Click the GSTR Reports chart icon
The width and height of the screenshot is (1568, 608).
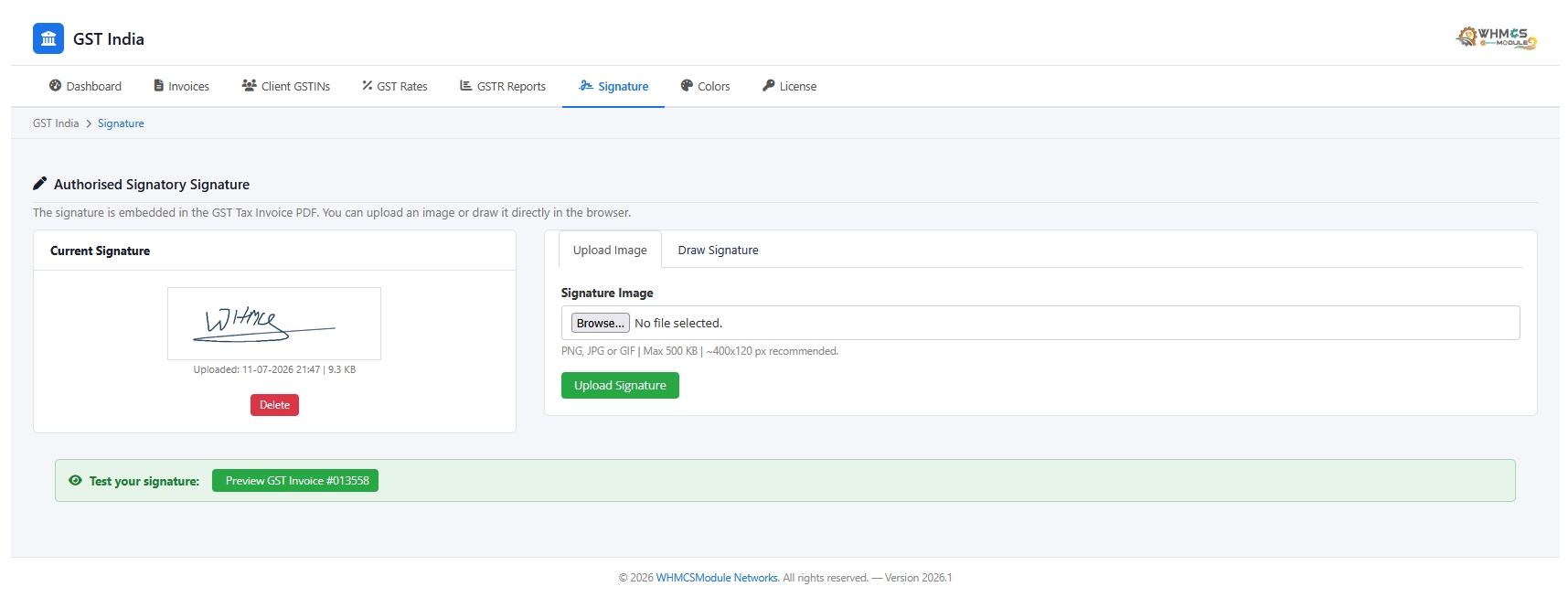click(466, 86)
